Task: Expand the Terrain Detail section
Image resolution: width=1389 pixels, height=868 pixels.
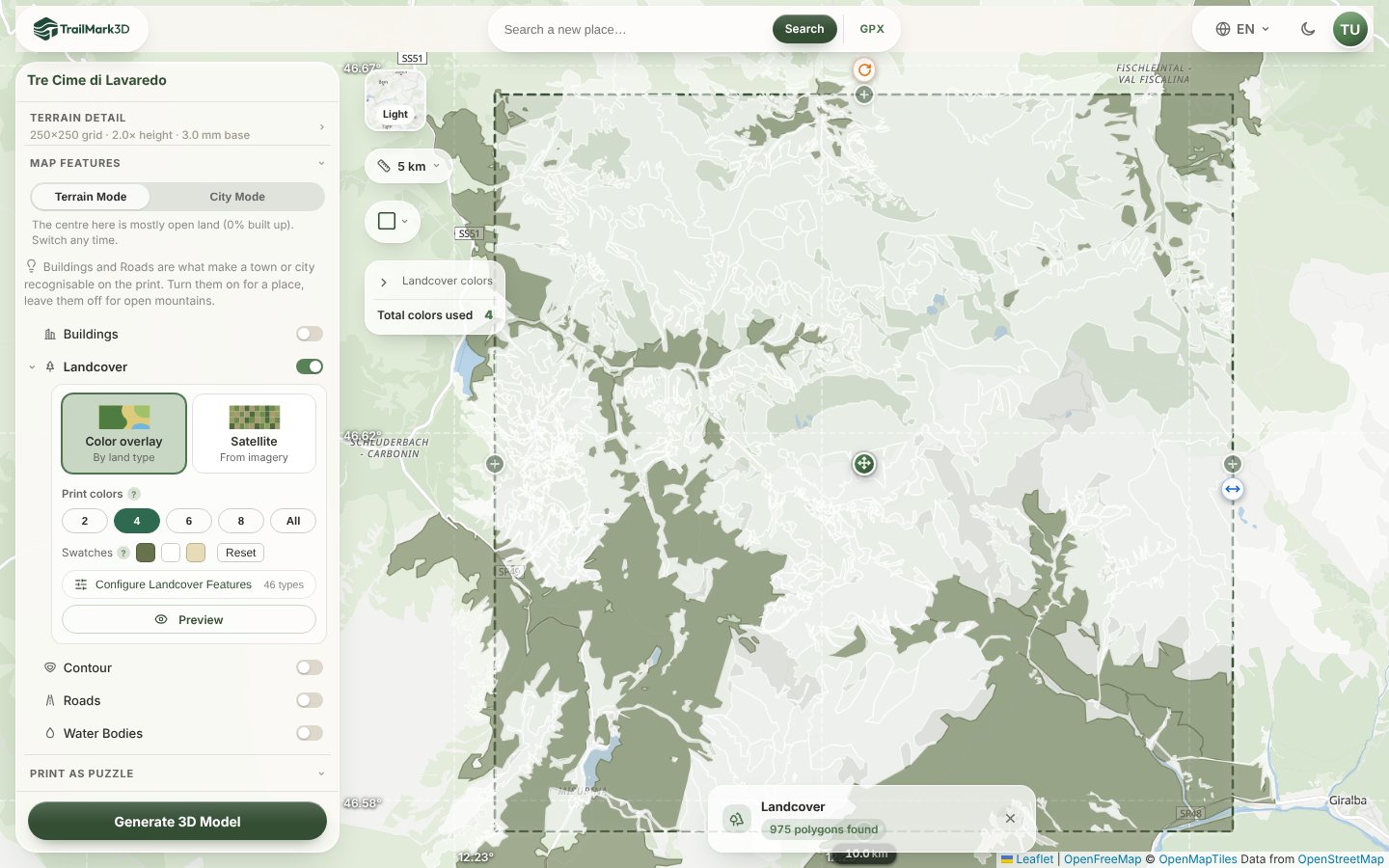Action: (177, 125)
